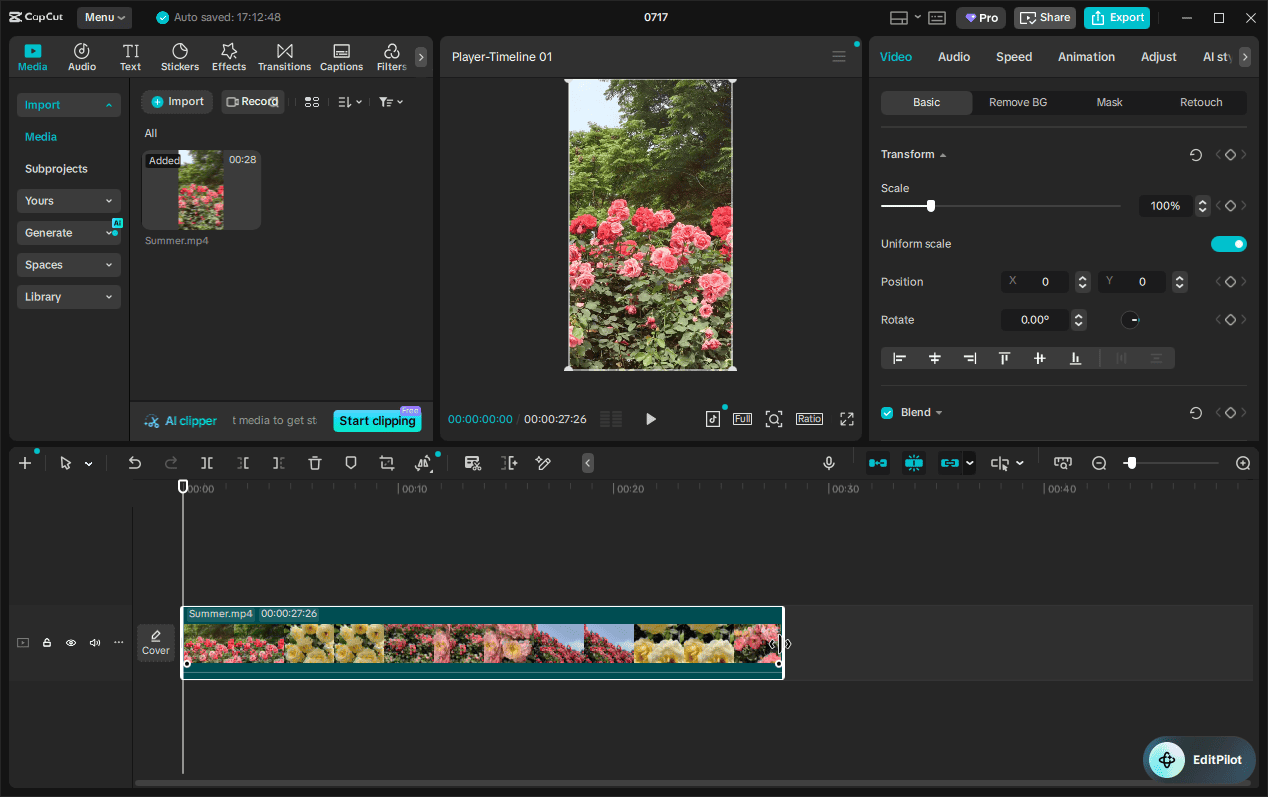Image resolution: width=1268 pixels, height=797 pixels.
Task: Open the Captions panel
Action: (x=341, y=57)
